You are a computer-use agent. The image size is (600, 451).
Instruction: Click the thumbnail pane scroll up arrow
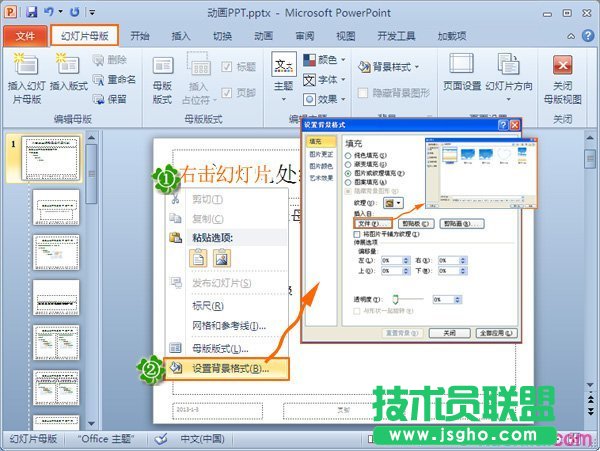pos(91,138)
